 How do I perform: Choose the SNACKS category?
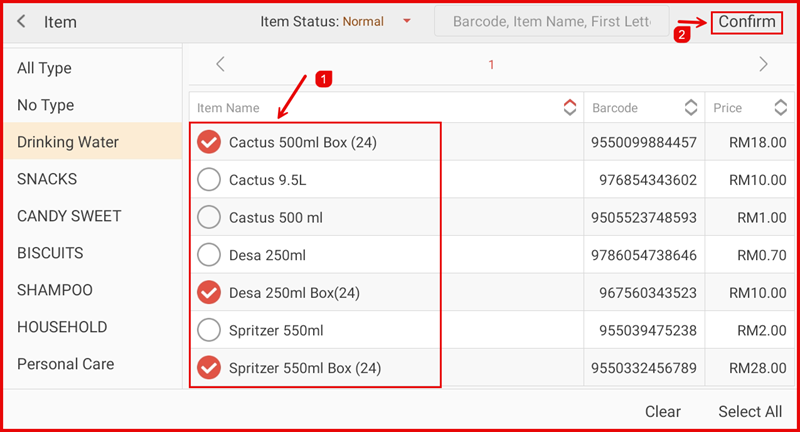coord(47,179)
